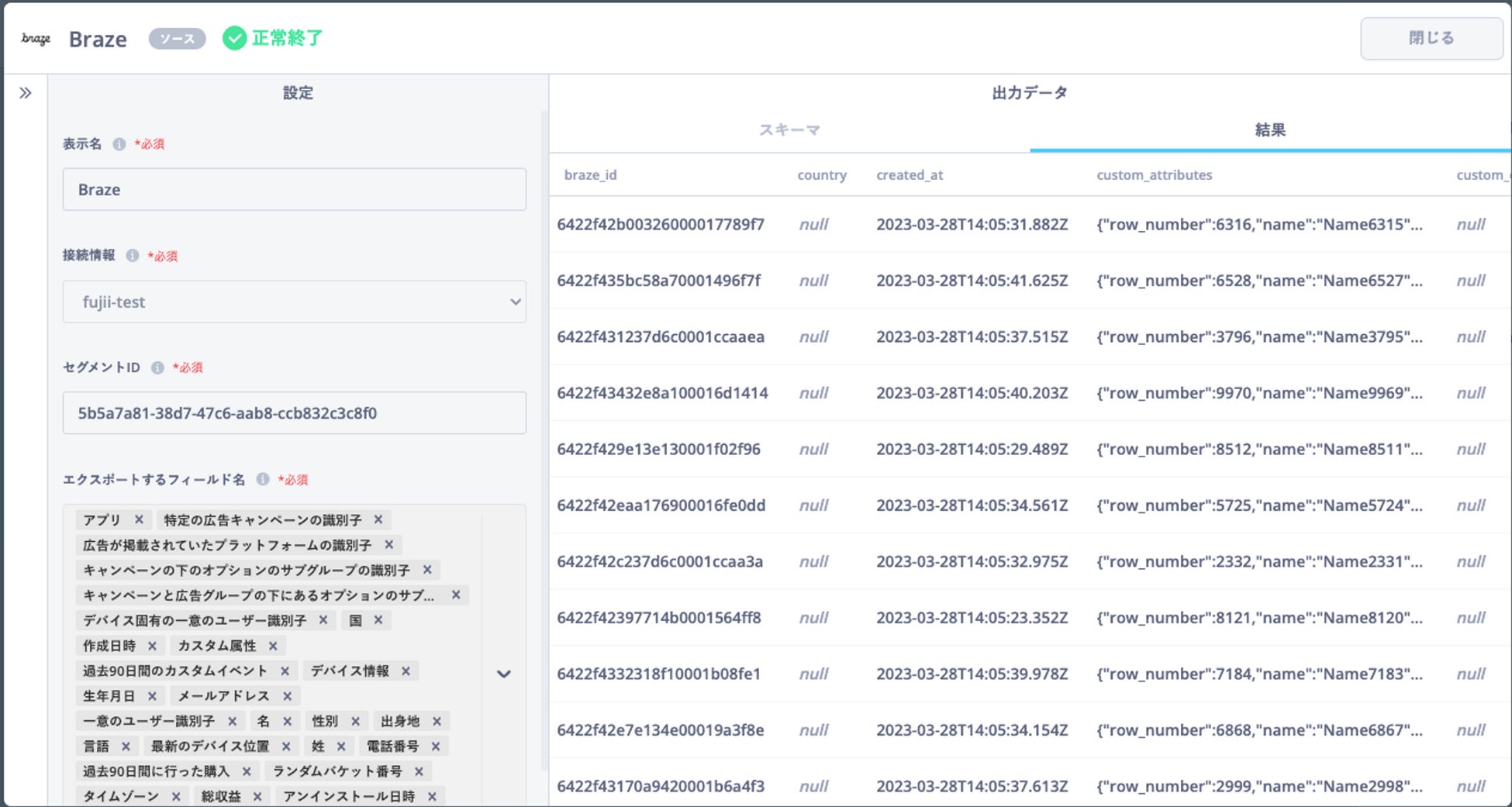Expand the collapsed left sidebar chevrons
1512x807 pixels.
pyautogui.click(x=26, y=93)
